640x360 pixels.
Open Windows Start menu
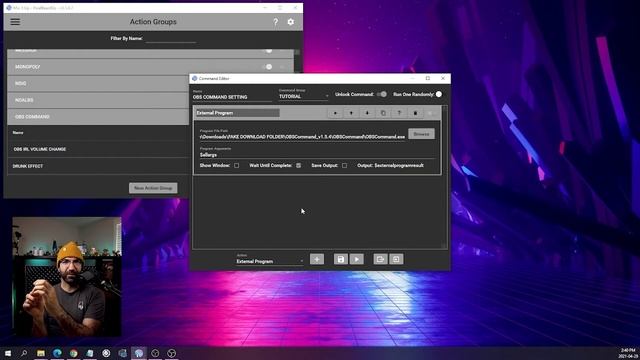pos(8,353)
